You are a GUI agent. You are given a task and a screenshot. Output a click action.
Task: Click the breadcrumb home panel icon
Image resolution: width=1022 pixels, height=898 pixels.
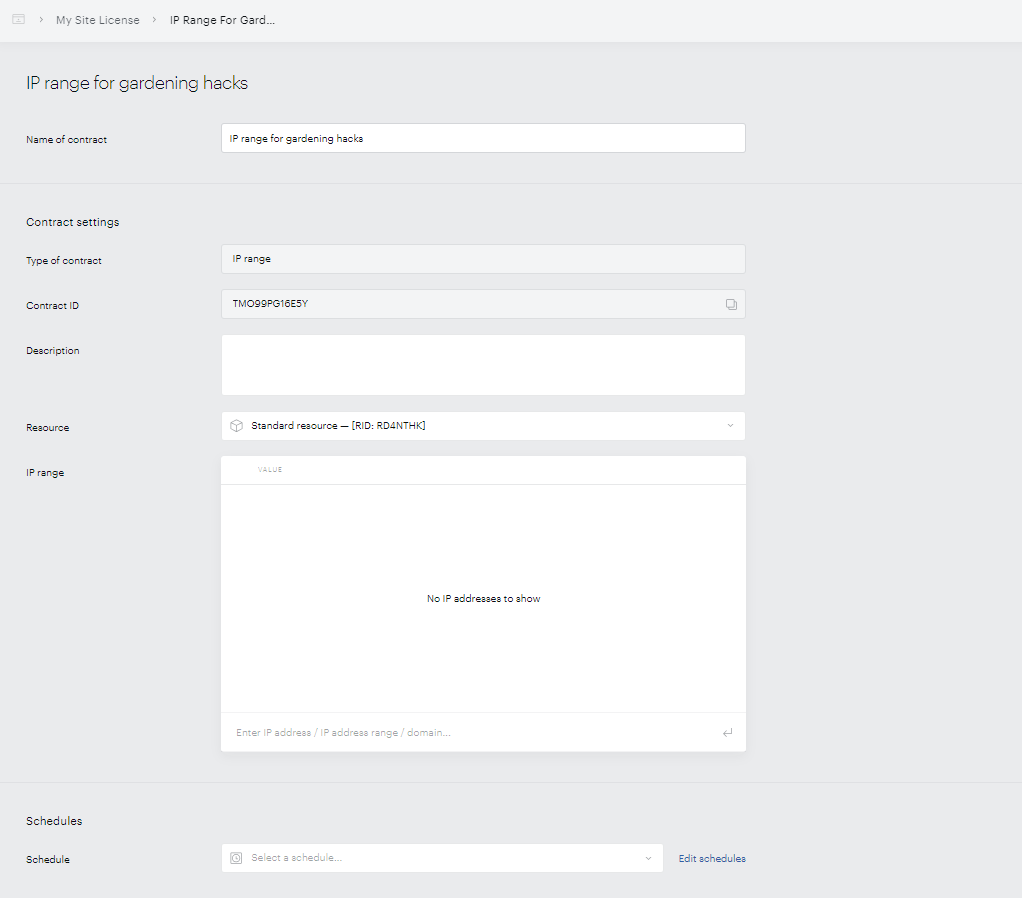19,20
